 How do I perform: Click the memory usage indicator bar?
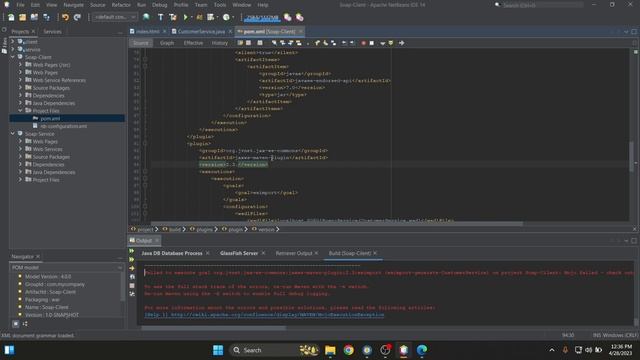coord(263,18)
